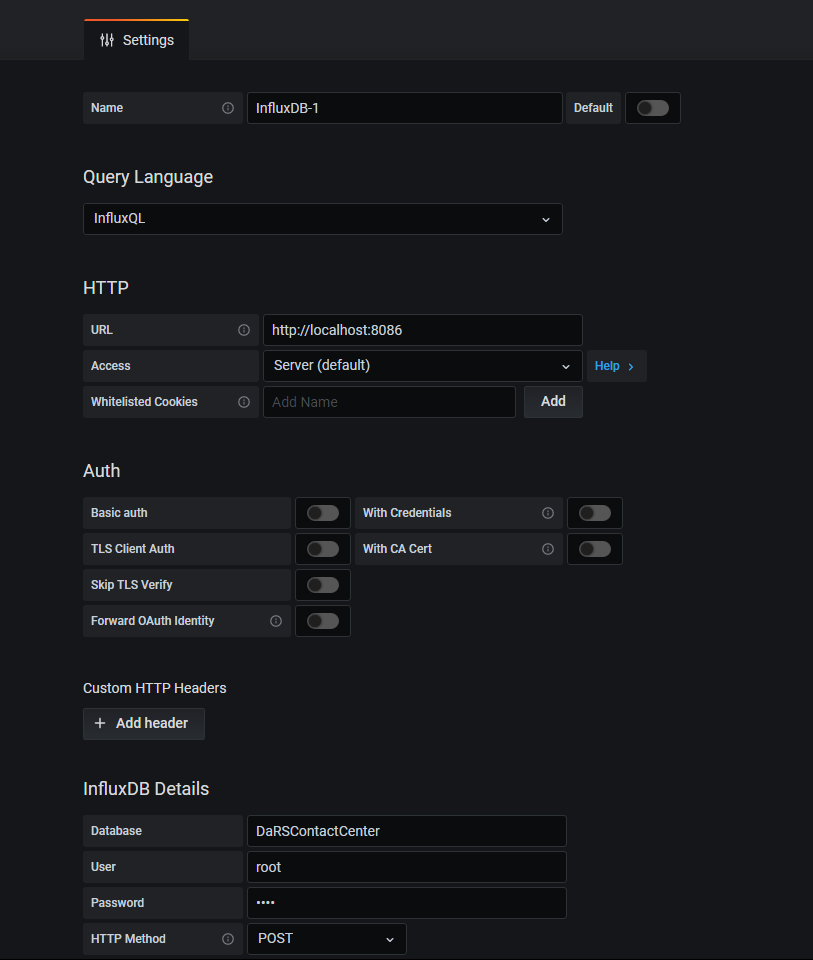Open the Query Language InfluxQL dropdown
This screenshot has height=960, width=813.
[323, 219]
